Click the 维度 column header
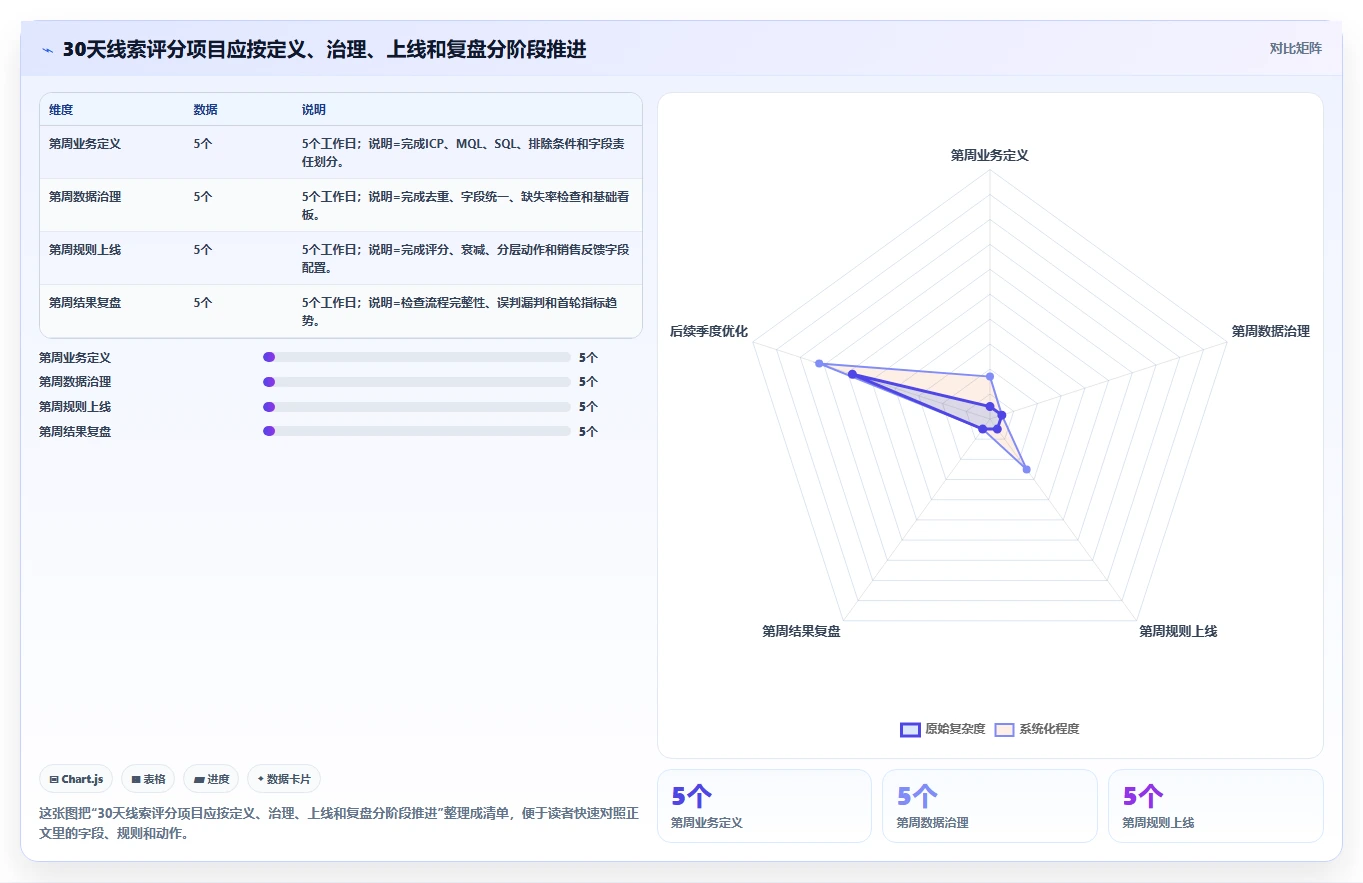Viewport: 1363px width, 883px height. (x=61, y=110)
